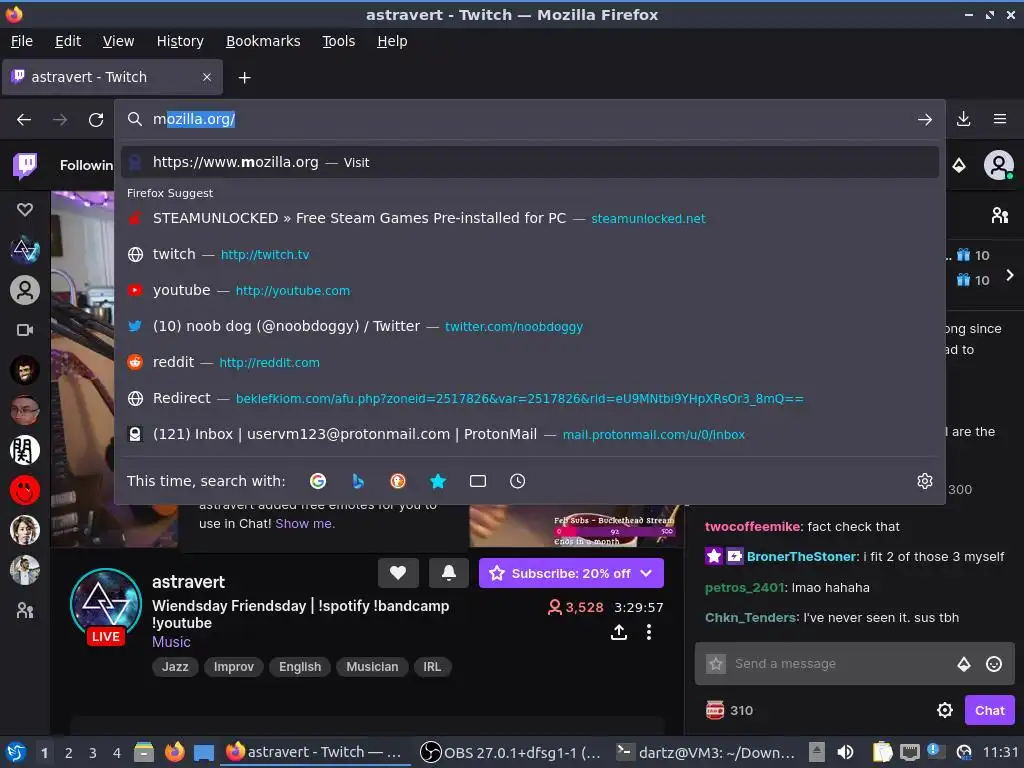Open the Firefox hamburger menu
Screen dimensions: 1024x768
1000,119
